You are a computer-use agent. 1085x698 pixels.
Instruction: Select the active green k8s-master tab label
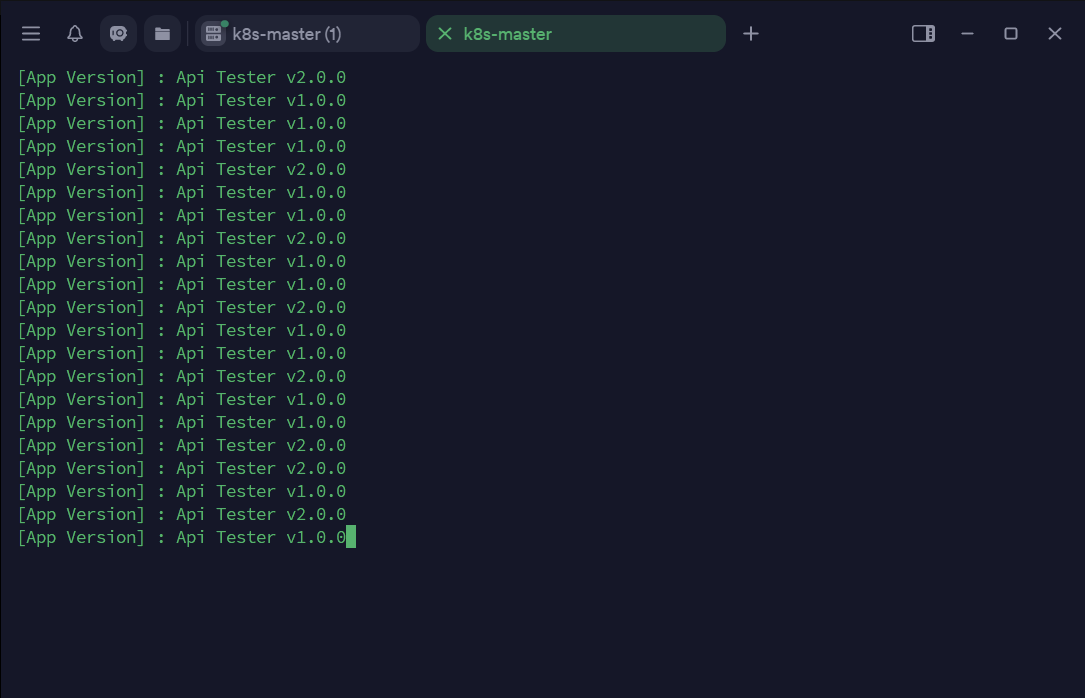pos(508,34)
